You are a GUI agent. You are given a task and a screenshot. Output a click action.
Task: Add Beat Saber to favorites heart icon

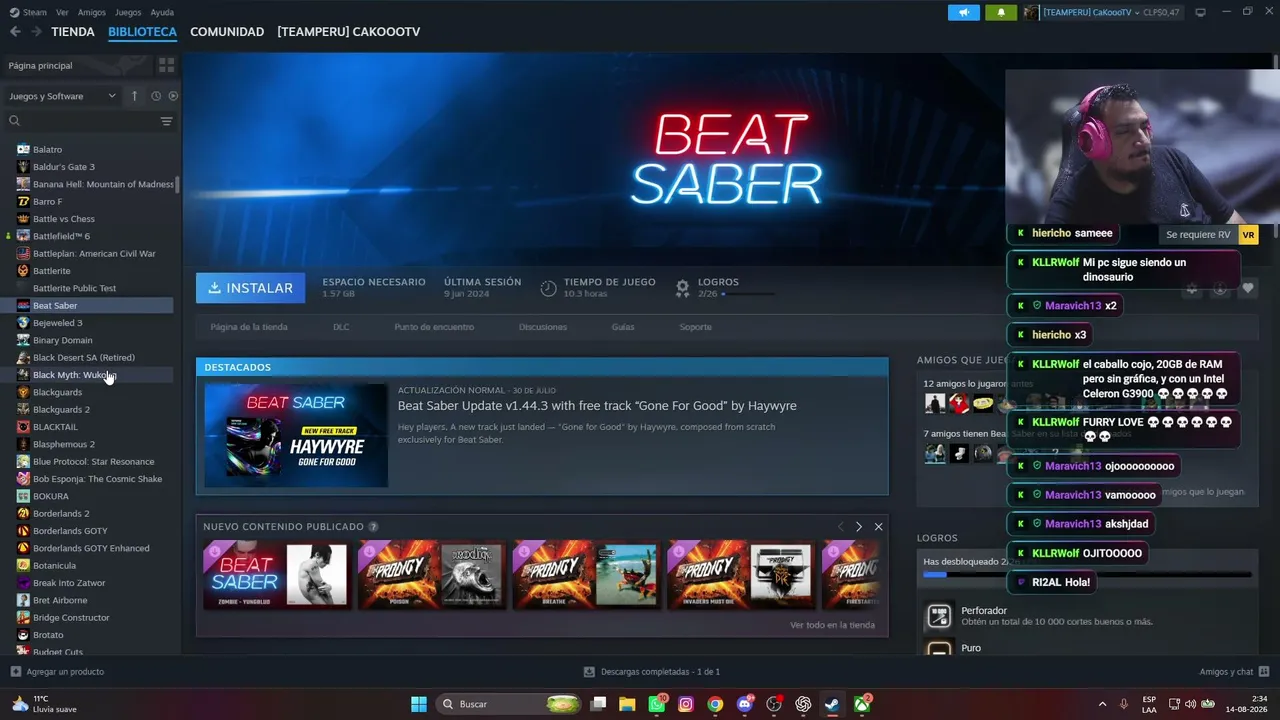pyautogui.click(x=1247, y=288)
